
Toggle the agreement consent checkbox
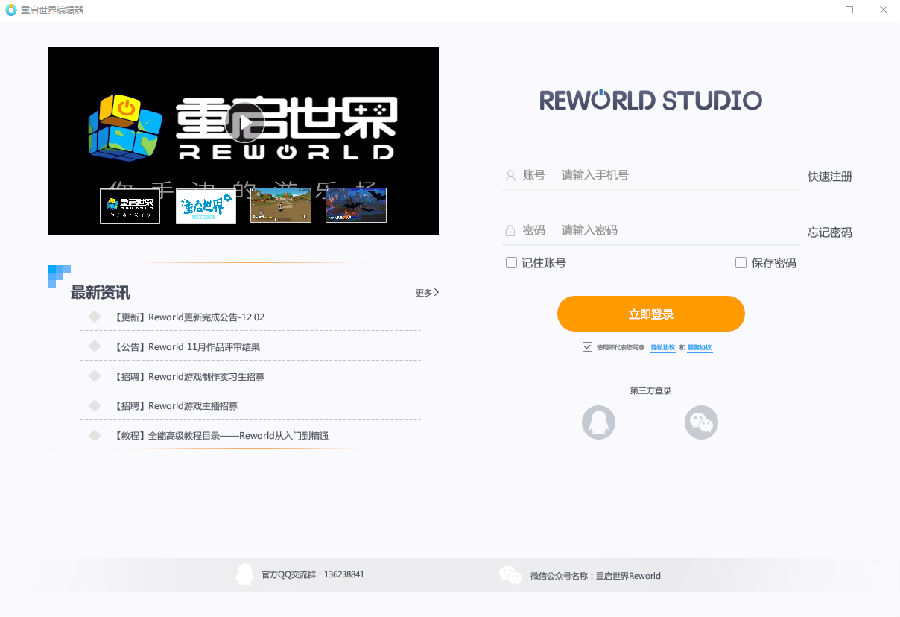tap(587, 347)
